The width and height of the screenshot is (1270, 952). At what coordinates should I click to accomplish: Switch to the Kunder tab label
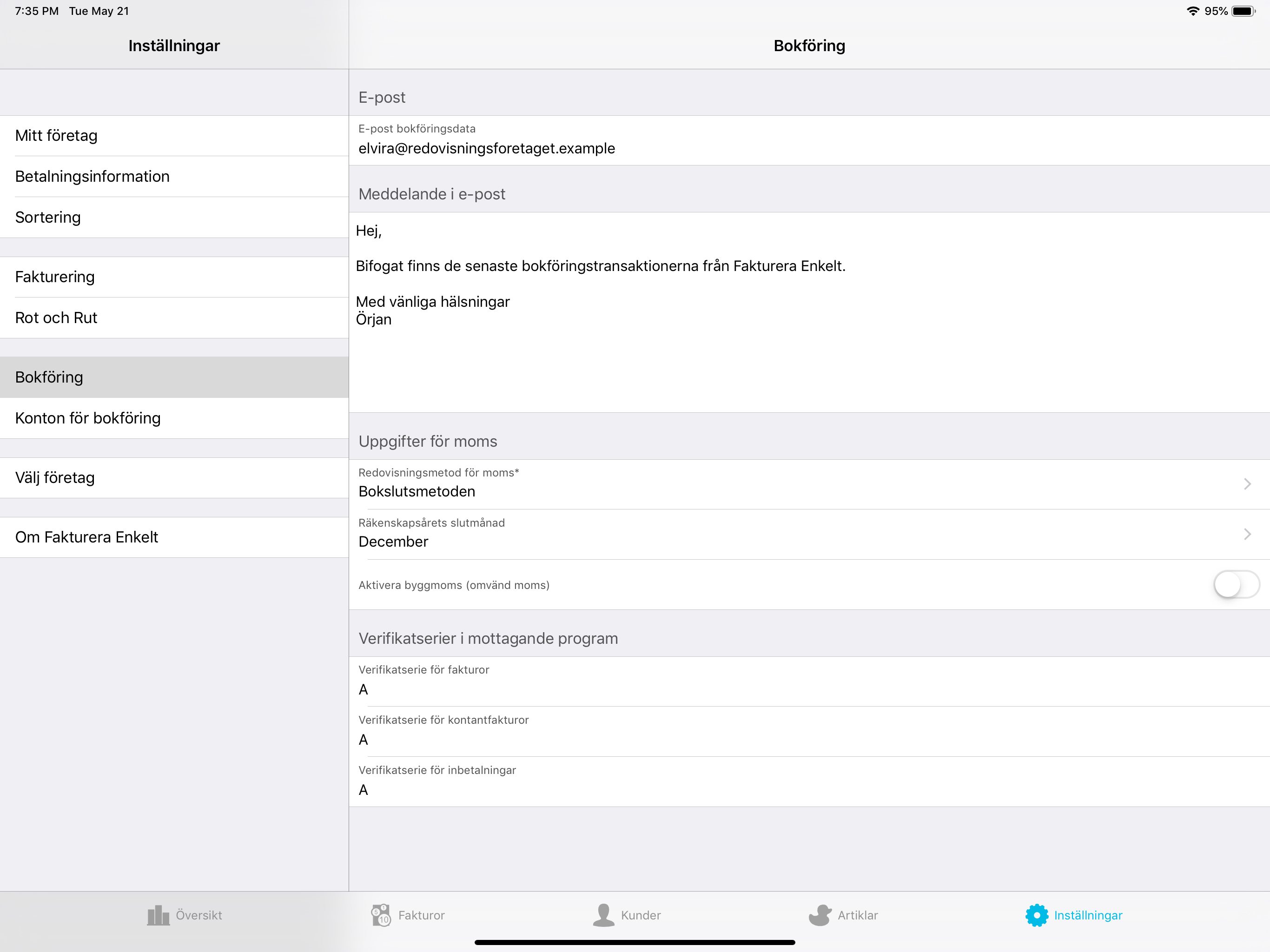coord(641,915)
